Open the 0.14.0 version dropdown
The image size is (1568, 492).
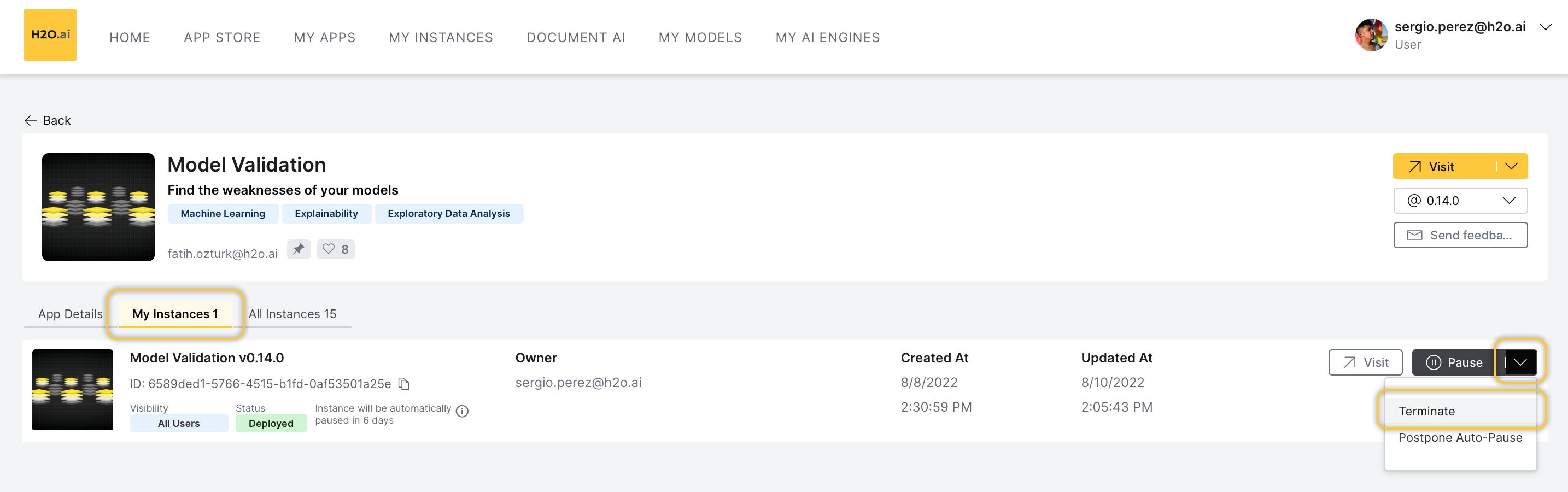(x=1460, y=201)
